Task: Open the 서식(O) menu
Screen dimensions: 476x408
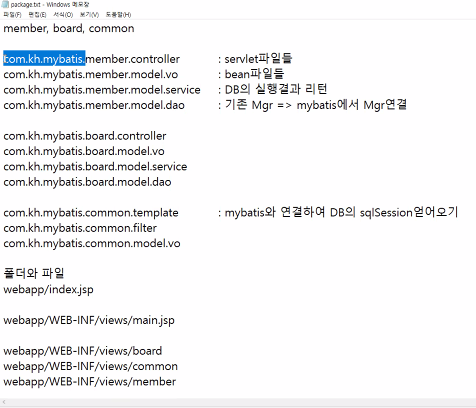Action: pos(63,15)
